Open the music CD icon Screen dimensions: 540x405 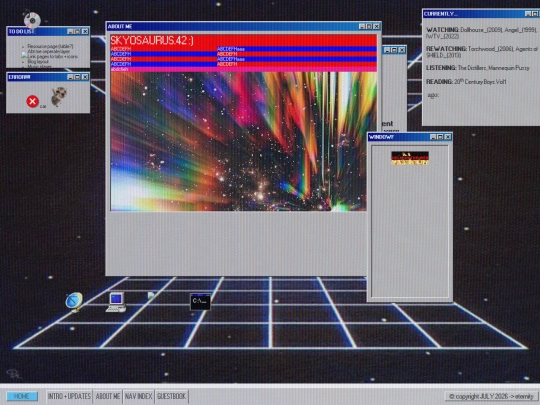tap(32, 19)
